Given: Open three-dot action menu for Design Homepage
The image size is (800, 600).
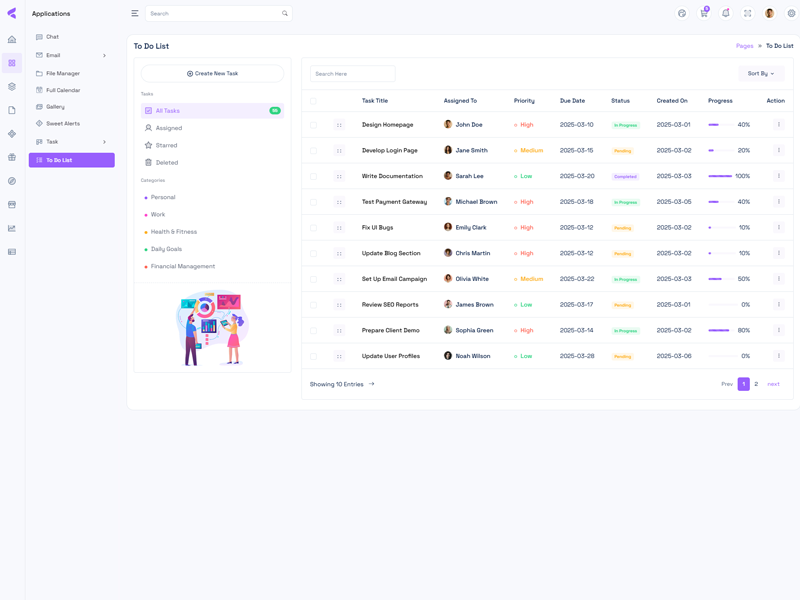Looking at the screenshot, I should [779, 125].
